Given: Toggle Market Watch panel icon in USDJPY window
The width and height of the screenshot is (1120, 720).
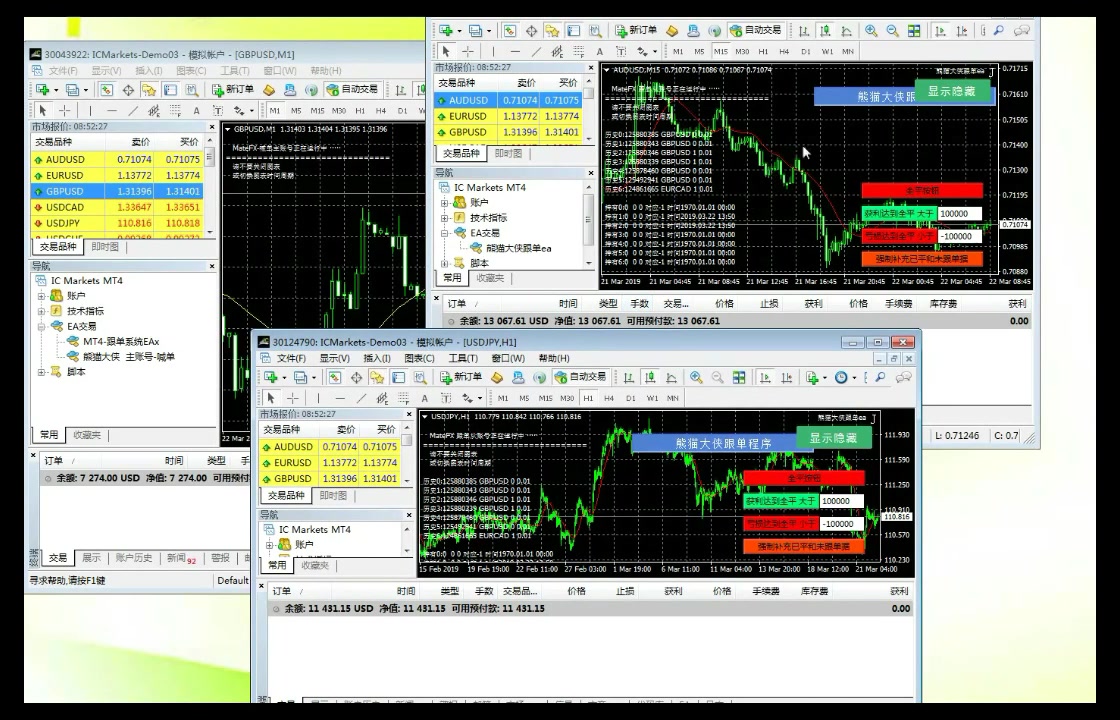Looking at the screenshot, I should click(x=334, y=377).
